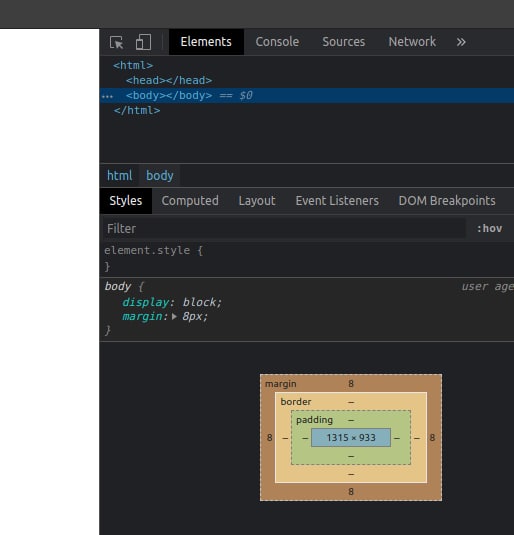Switch to the Computed pane
This screenshot has width=514, height=535.
click(x=190, y=201)
